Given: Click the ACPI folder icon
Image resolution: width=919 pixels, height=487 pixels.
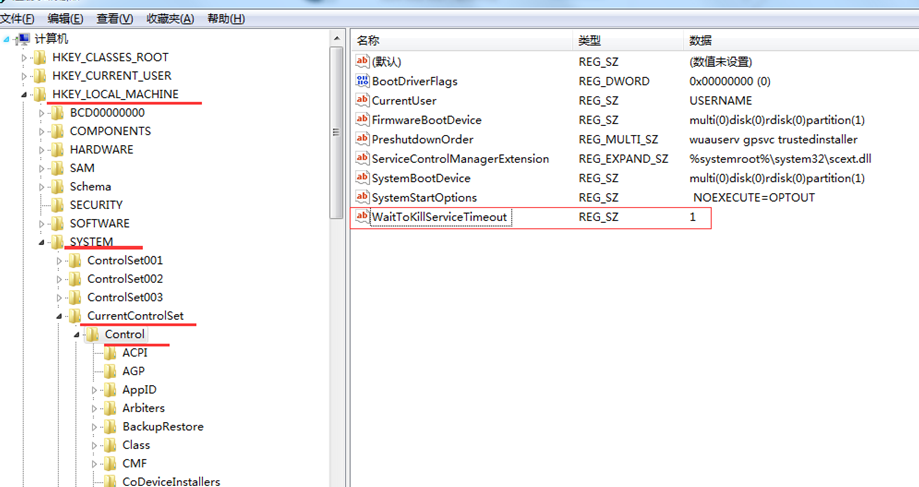Looking at the screenshot, I should (110, 353).
